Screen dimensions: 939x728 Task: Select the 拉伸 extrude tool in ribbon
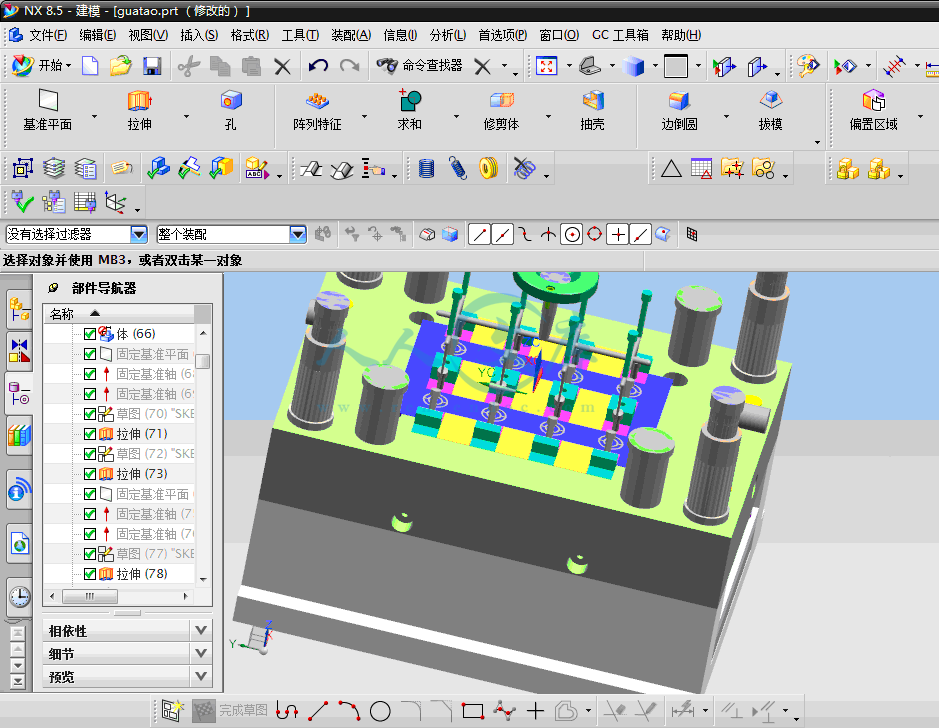(140, 110)
